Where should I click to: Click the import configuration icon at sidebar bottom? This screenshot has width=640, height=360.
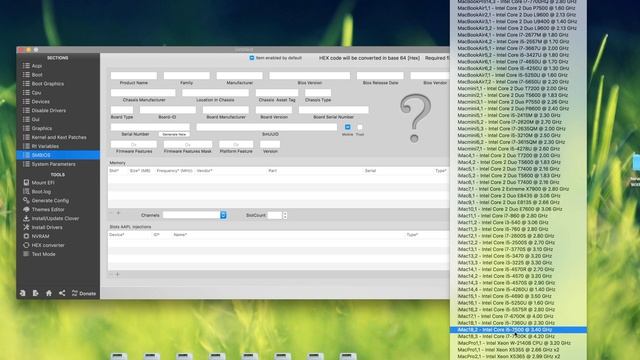pos(22,293)
